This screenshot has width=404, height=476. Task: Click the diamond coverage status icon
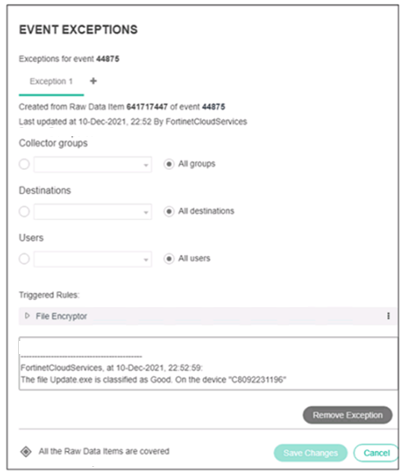tap(26, 452)
